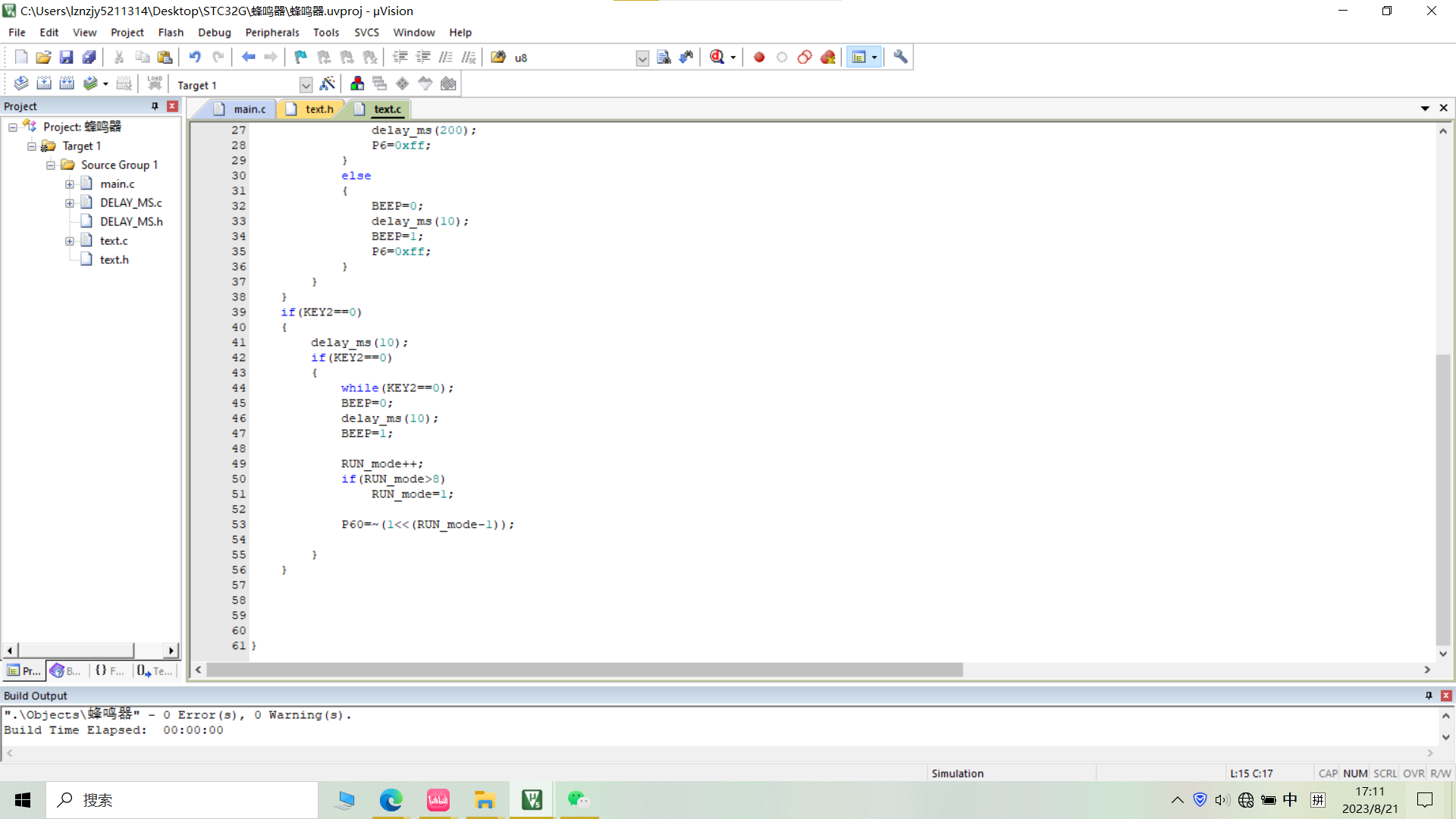The width and height of the screenshot is (1456, 819).
Task: Save all files with the Save All icon
Action: (89, 57)
